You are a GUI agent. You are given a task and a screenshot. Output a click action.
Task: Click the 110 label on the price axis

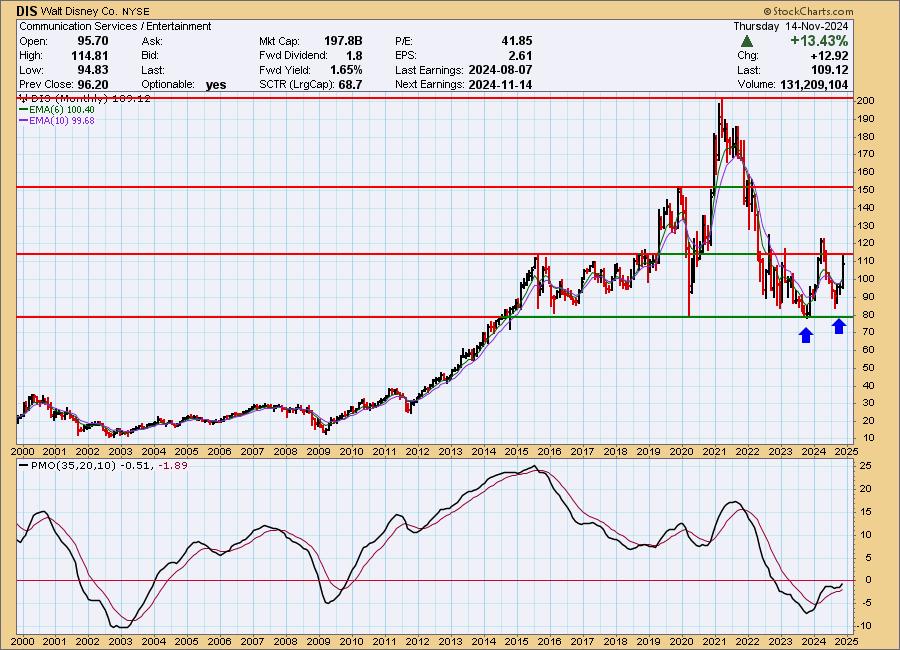[866, 261]
